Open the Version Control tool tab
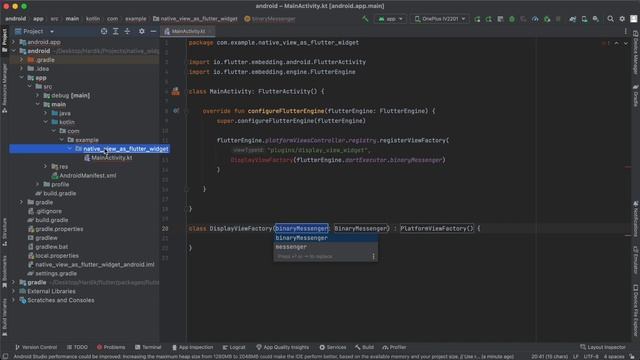The width and height of the screenshot is (640, 360). pyautogui.click(x=36, y=347)
